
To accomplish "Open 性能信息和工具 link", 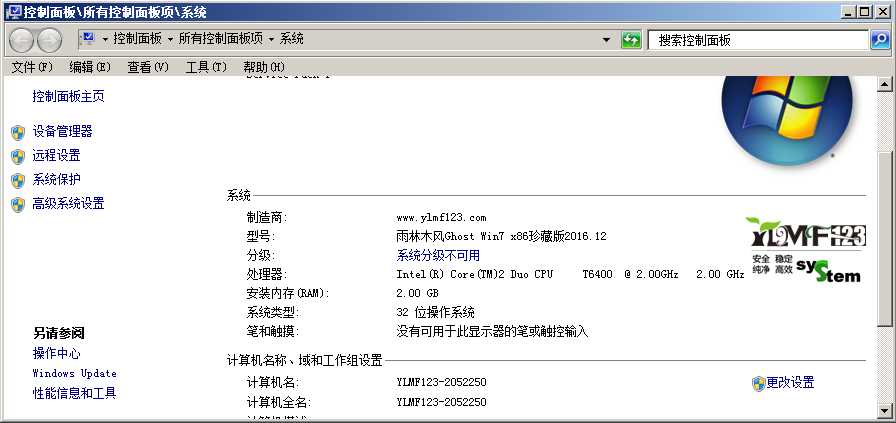I will click(x=75, y=393).
